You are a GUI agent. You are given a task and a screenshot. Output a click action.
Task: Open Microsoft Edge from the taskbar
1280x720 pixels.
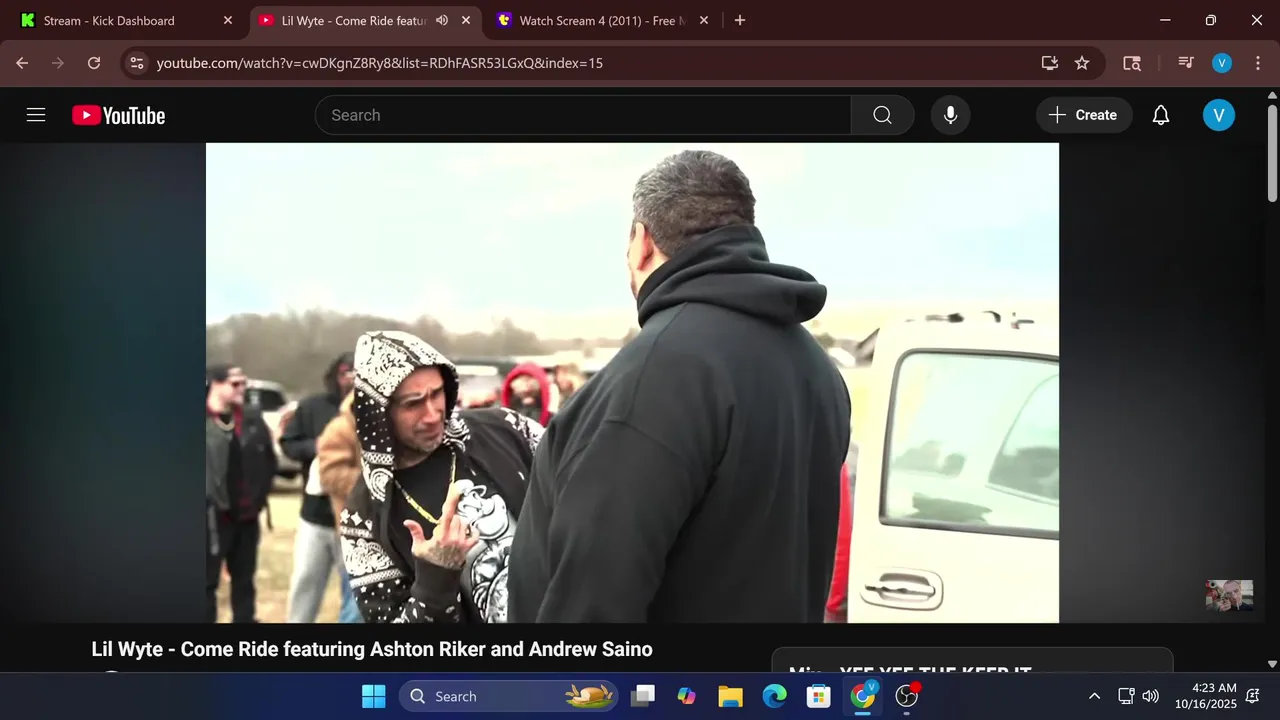pos(774,696)
